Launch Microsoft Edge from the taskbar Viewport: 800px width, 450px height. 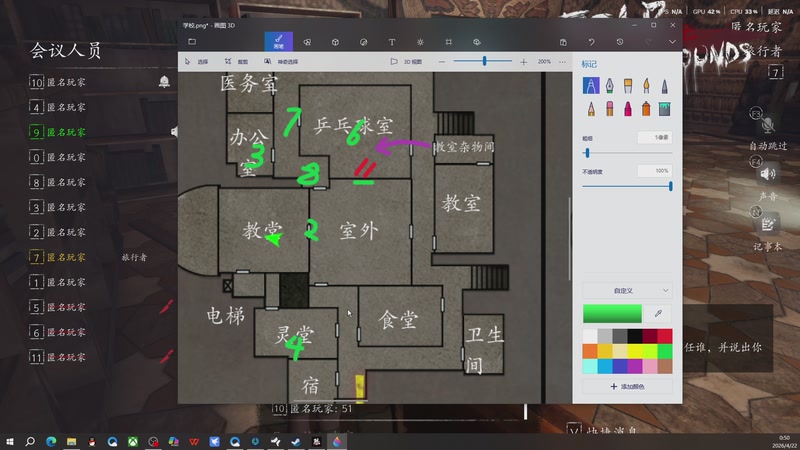coord(51,441)
